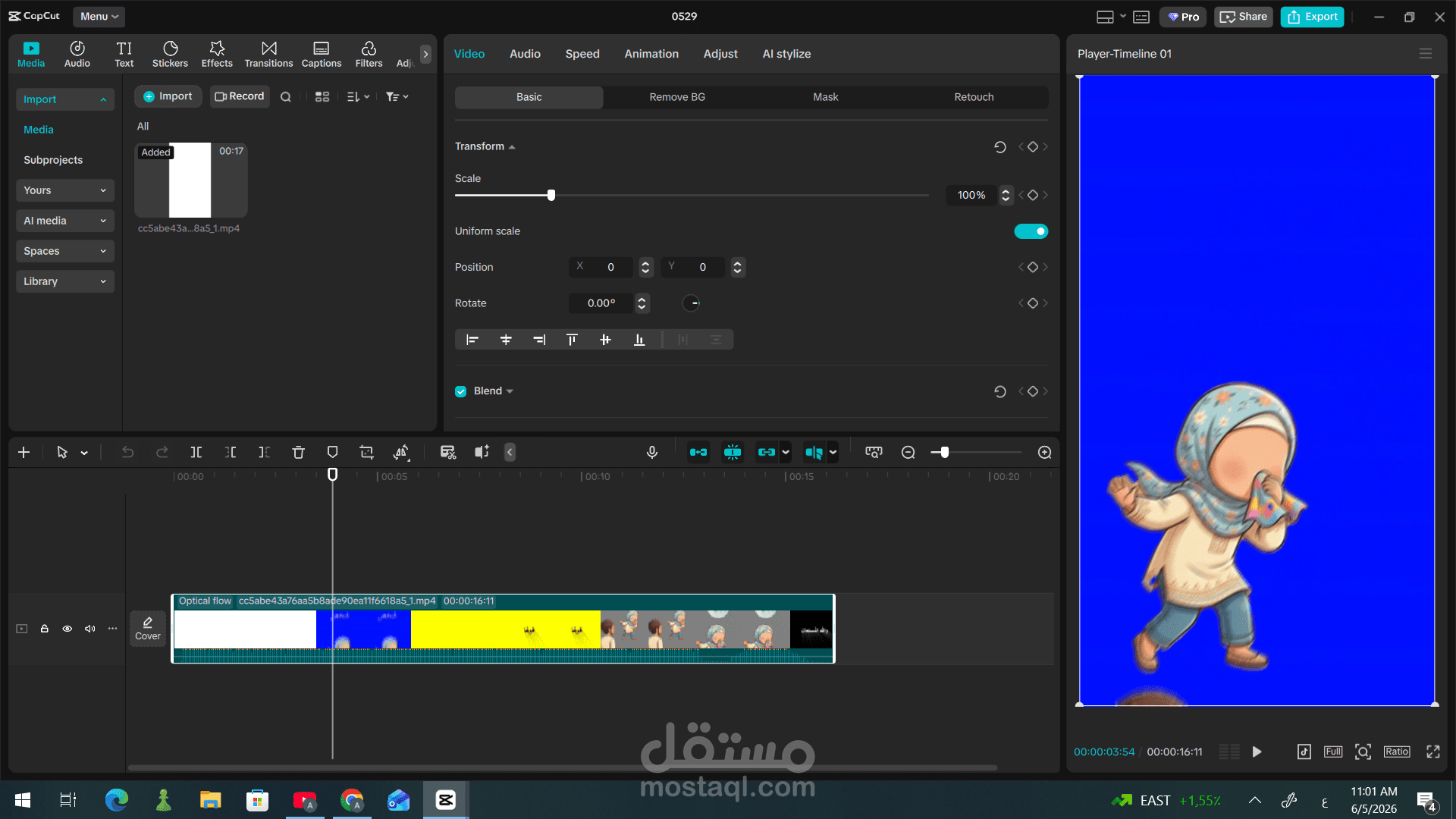Image resolution: width=1456 pixels, height=819 pixels.
Task: Align clip to left edge
Action: pyautogui.click(x=472, y=340)
